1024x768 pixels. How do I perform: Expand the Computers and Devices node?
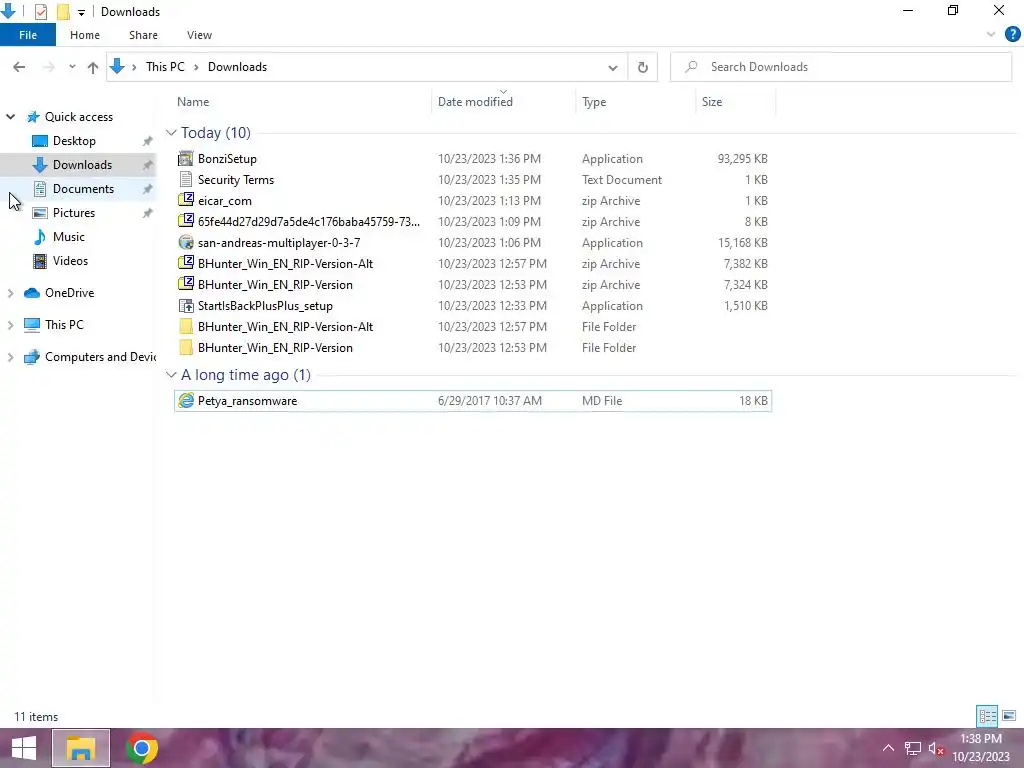(10, 357)
